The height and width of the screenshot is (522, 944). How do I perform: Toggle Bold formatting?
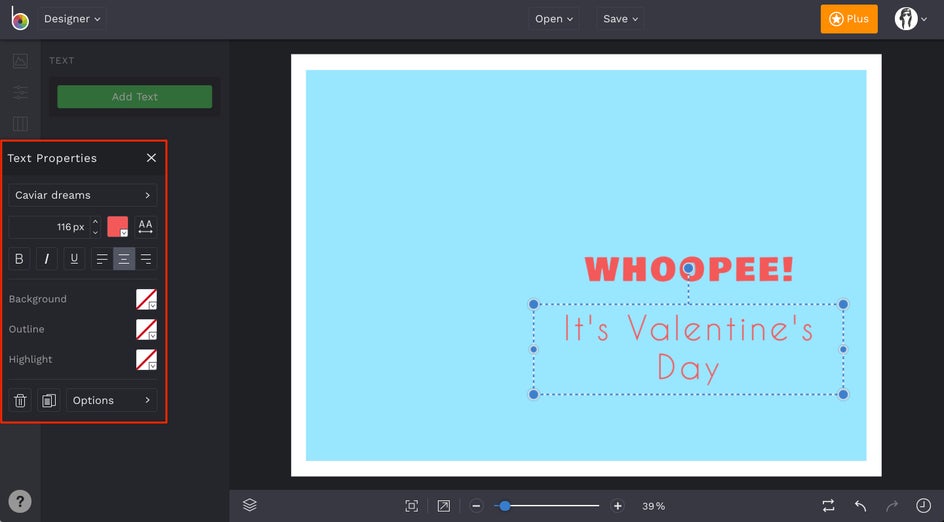(19, 259)
